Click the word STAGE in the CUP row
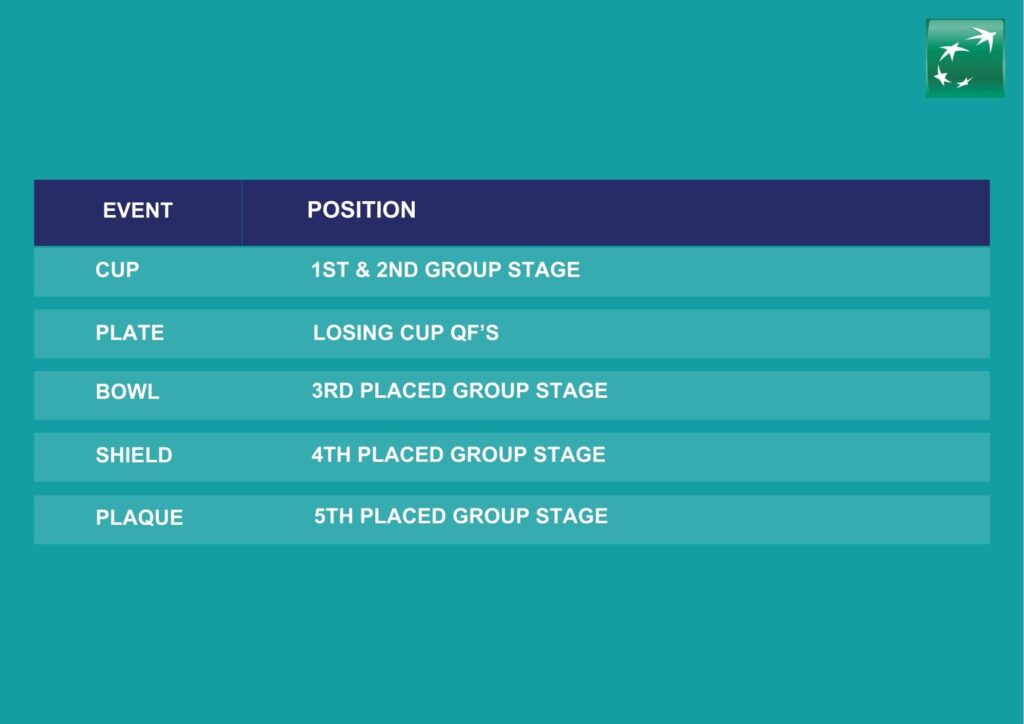The image size is (1024, 724). [544, 270]
